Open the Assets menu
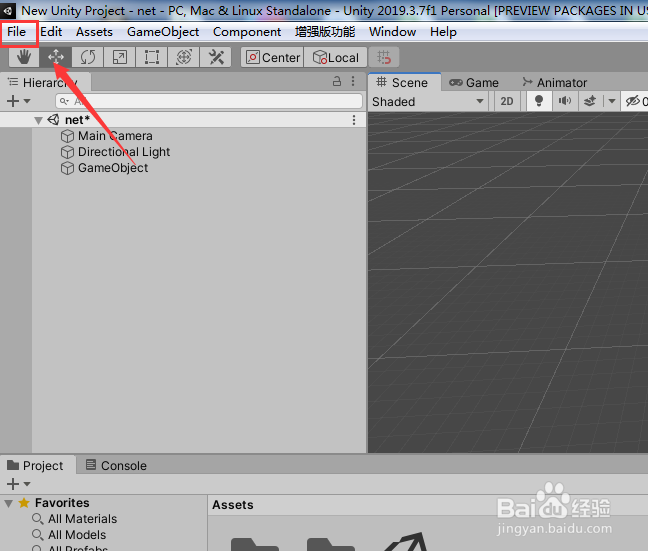Viewport: 648px width, 551px height. coord(94,32)
